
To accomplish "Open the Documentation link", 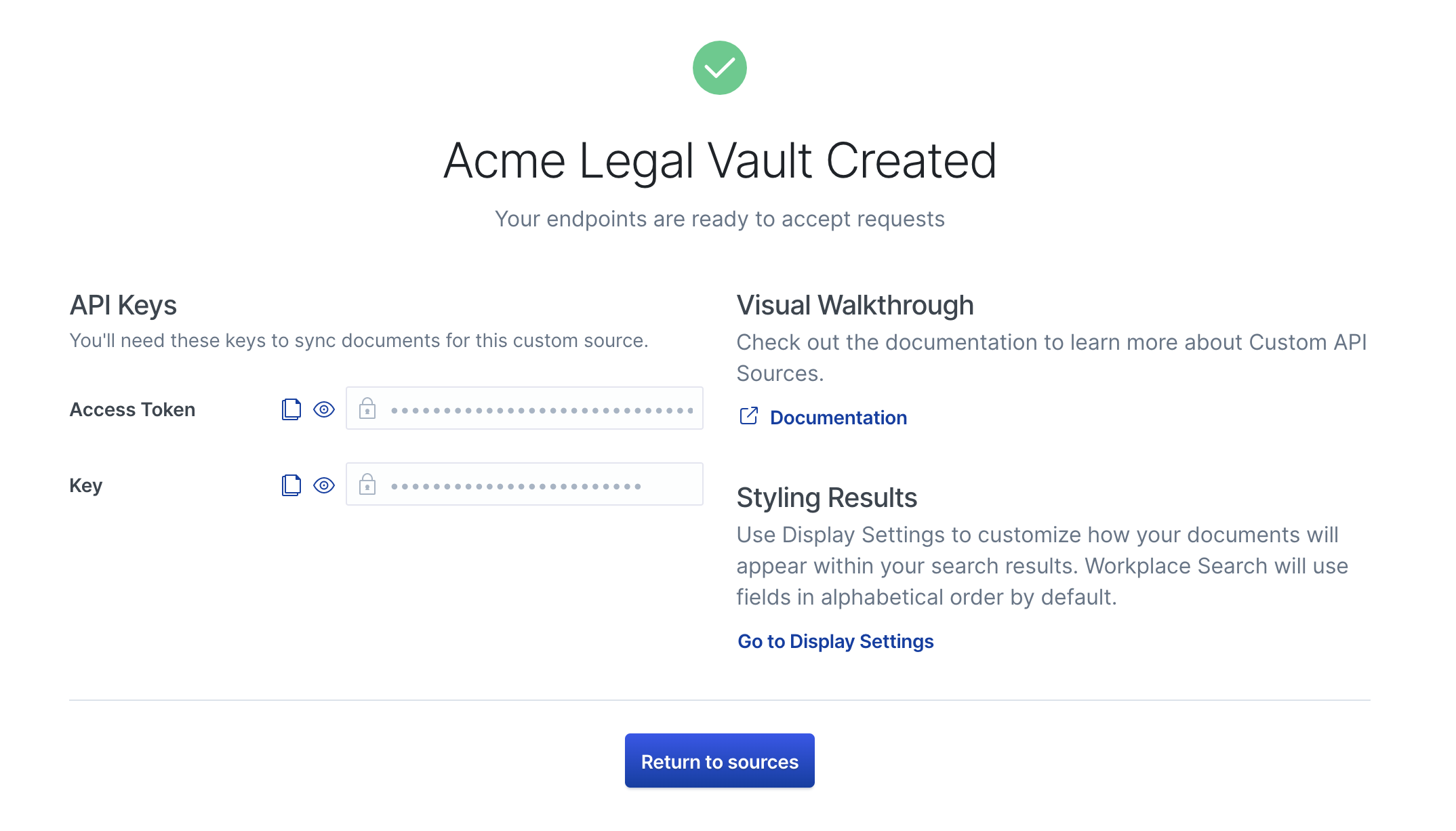I will pyautogui.click(x=838, y=418).
